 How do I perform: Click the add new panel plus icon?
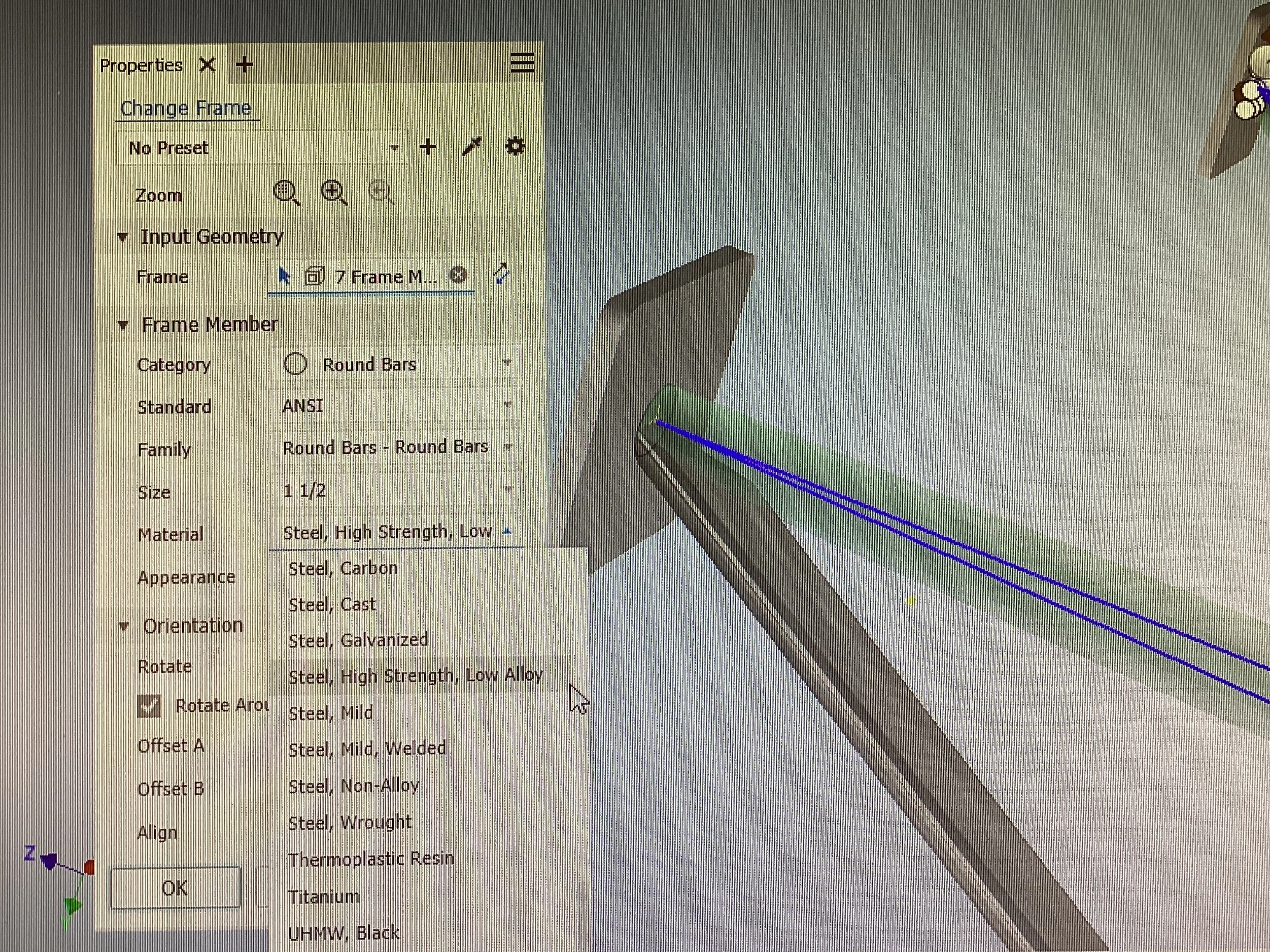[244, 64]
